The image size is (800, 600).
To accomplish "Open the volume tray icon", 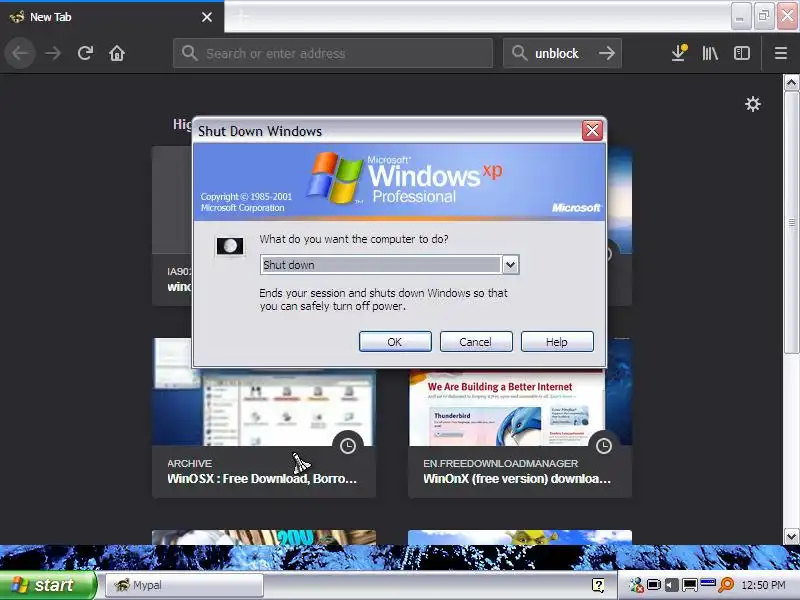I will (671, 585).
